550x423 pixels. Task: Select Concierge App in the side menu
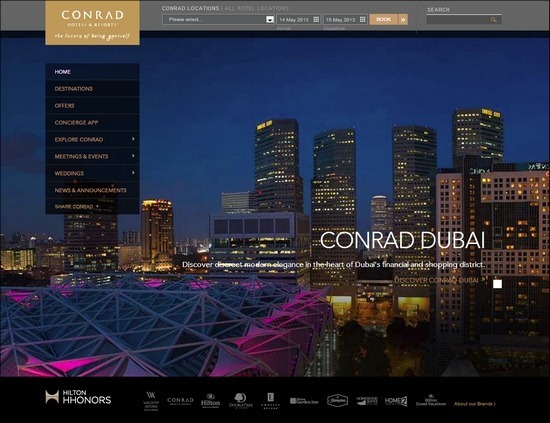(92, 122)
